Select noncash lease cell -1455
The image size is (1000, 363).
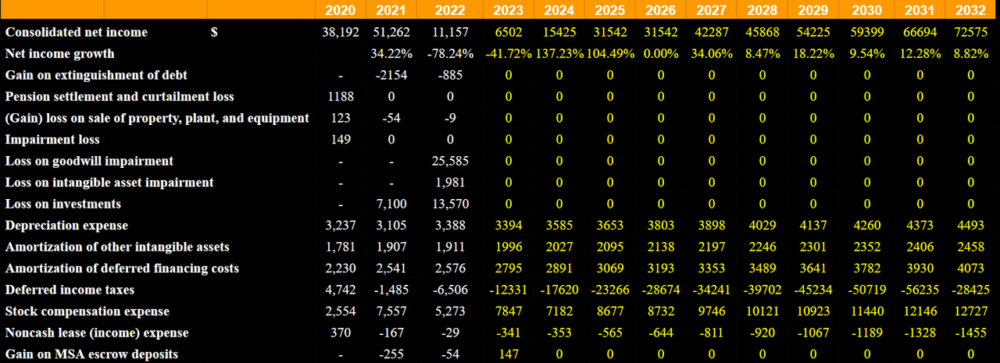(x=970, y=333)
